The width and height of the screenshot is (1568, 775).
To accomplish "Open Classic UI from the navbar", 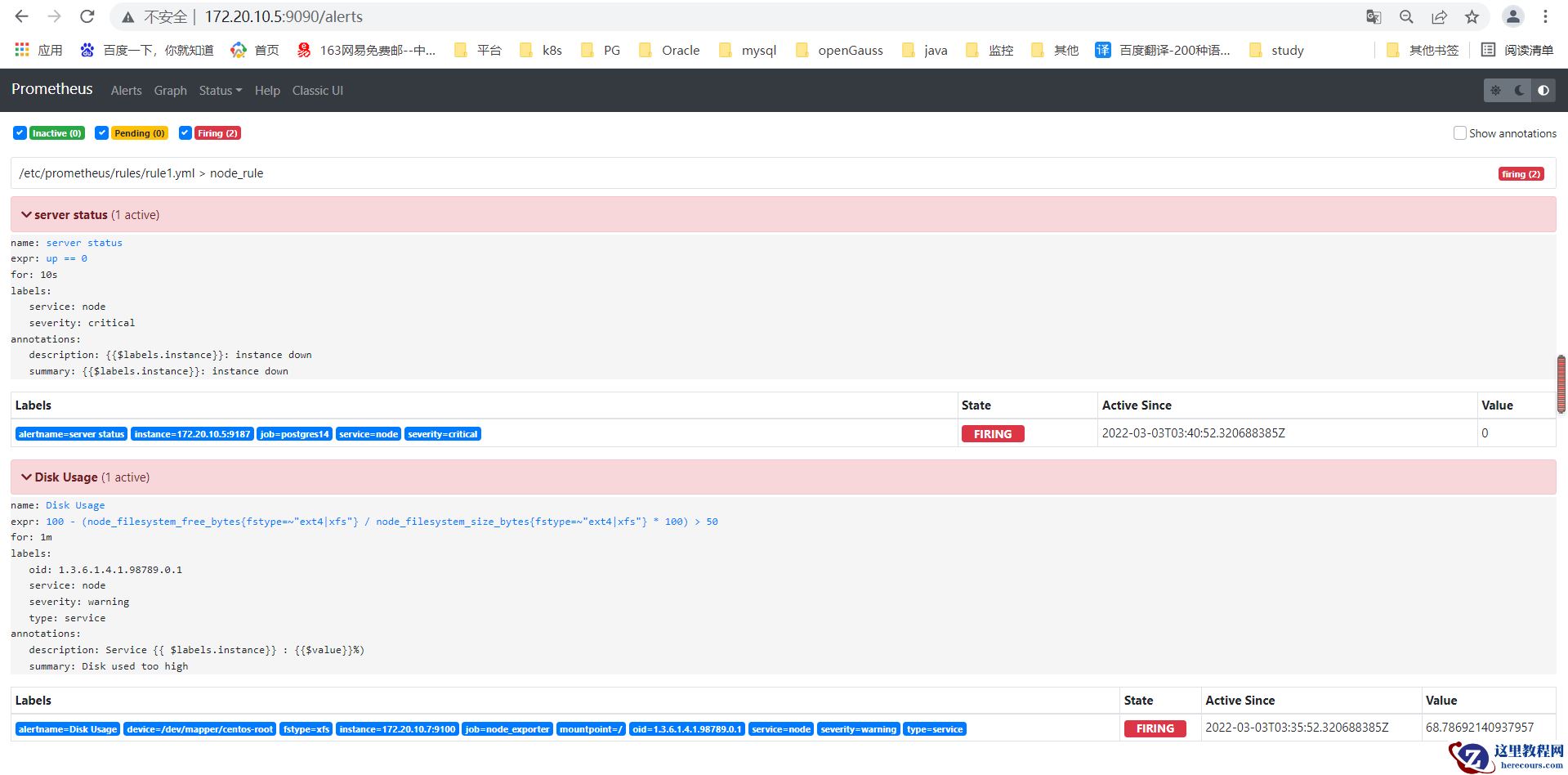I will 317,91.
